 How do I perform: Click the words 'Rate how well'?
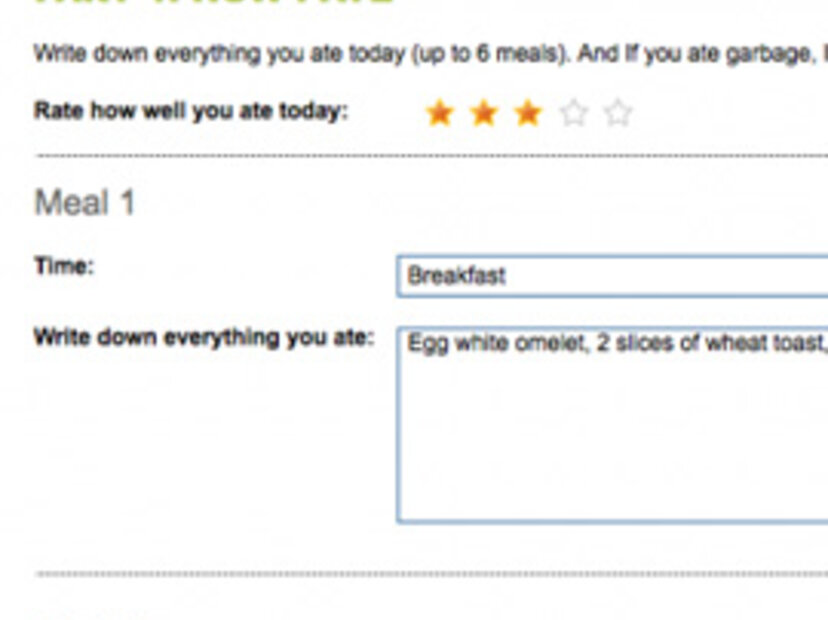[x=110, y=111]
